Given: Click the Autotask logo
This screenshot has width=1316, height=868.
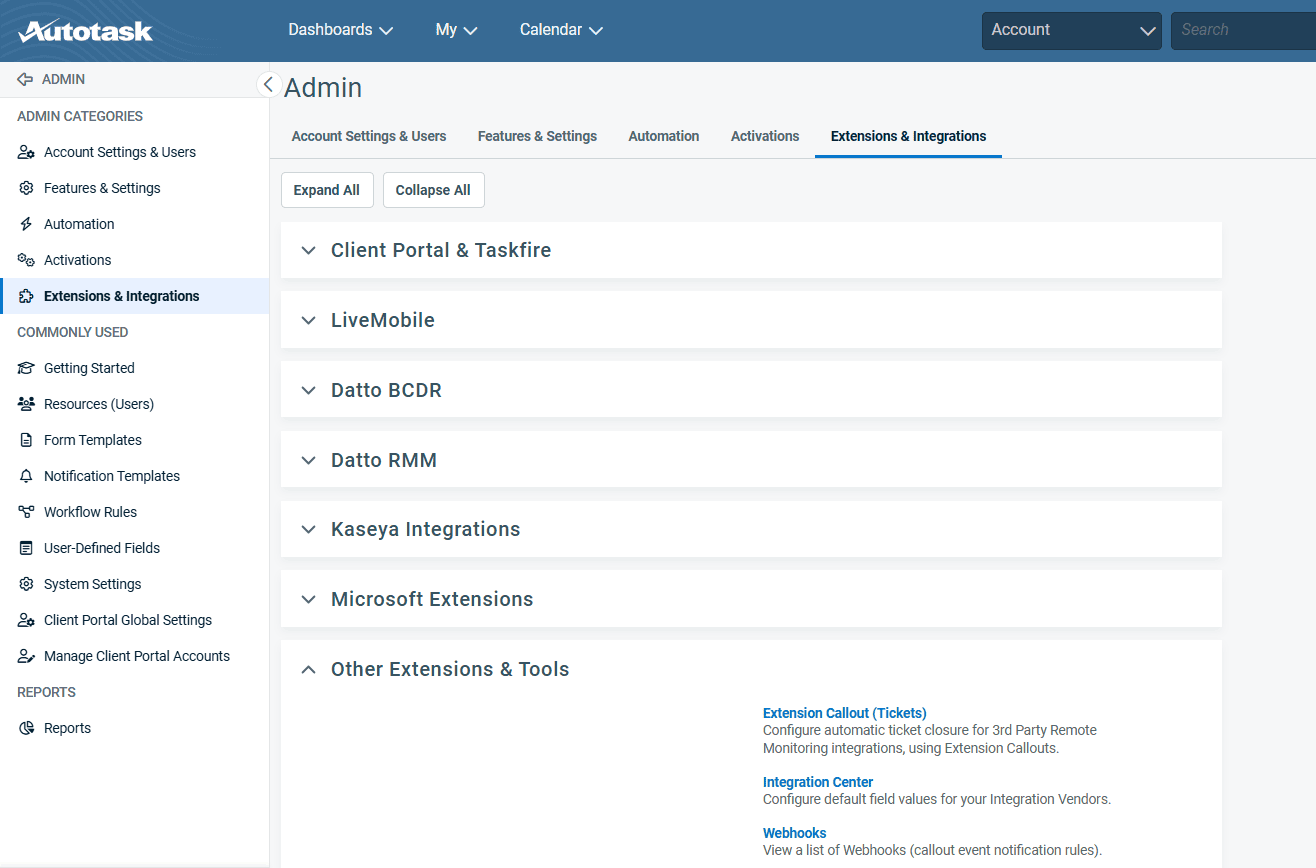Looking at the screenshot, I should pos(85,31).
